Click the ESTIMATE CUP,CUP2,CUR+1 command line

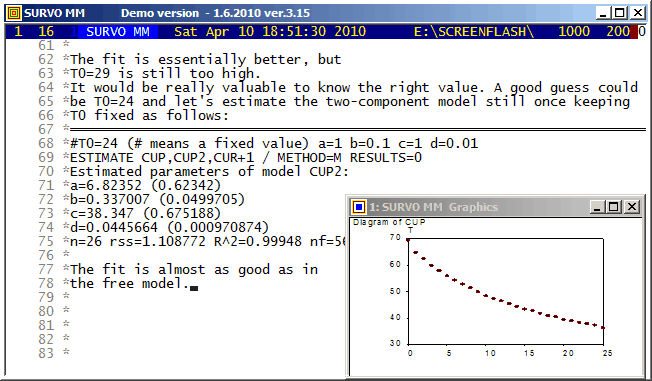click(246, 158)
